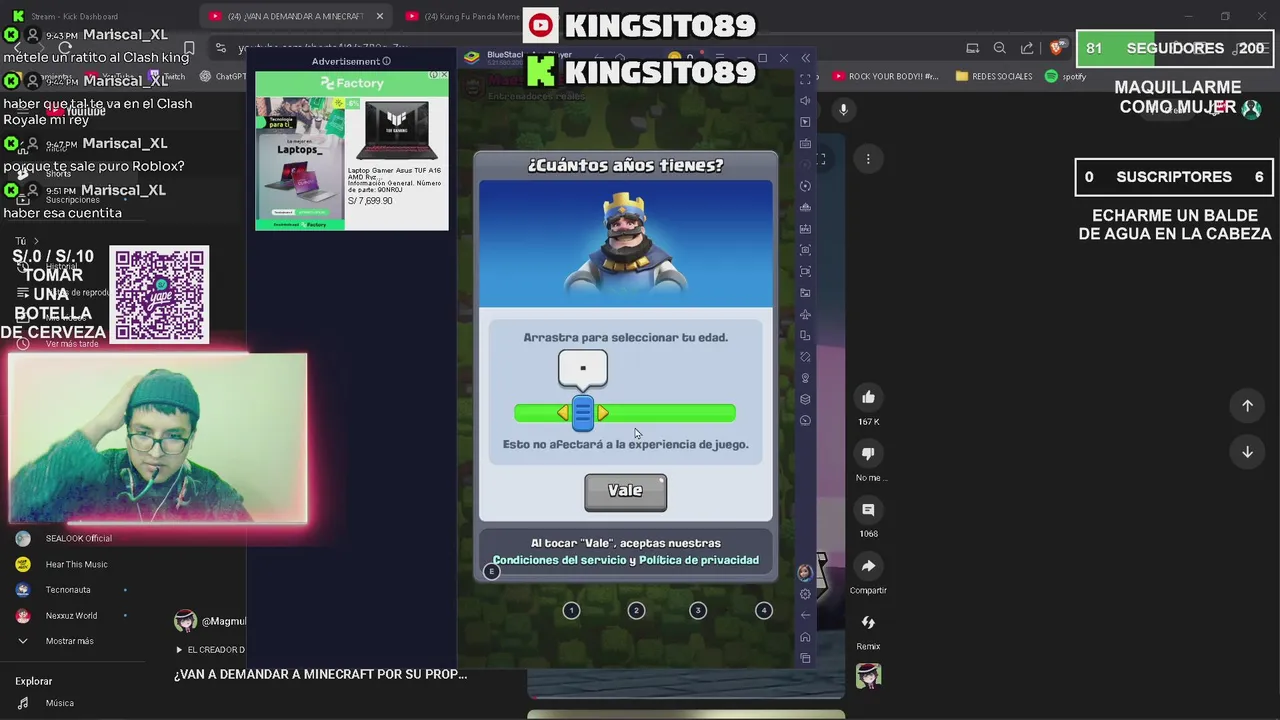Click the BlueStacks airplane mode icon
The width and height of the screenshot is (1280, 720).
pos(805,315)
